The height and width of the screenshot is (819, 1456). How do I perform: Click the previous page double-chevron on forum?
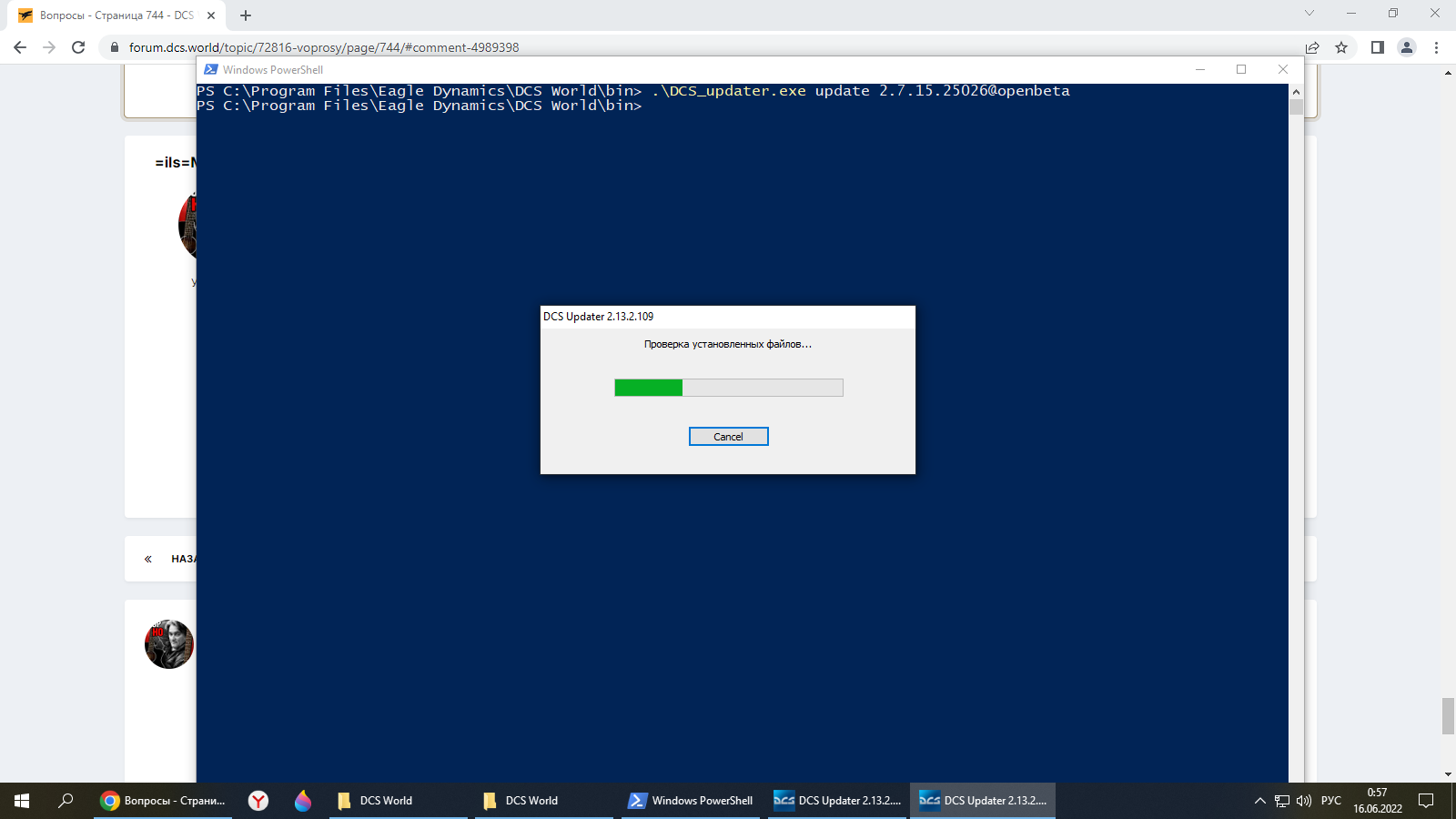148,559
